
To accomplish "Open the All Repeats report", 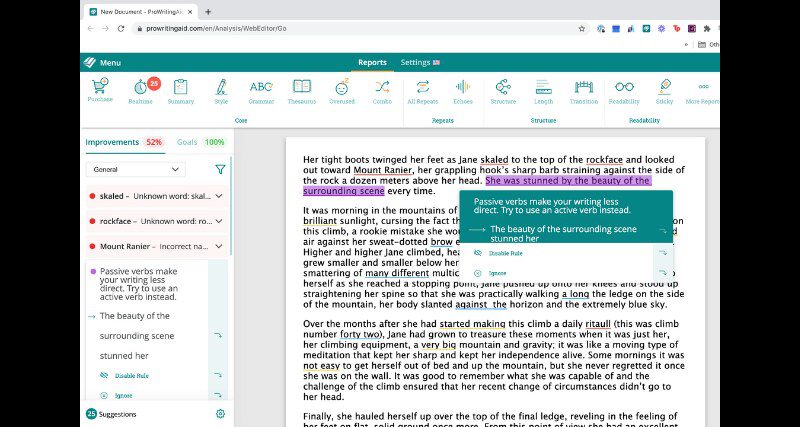I will click(422, 92).
